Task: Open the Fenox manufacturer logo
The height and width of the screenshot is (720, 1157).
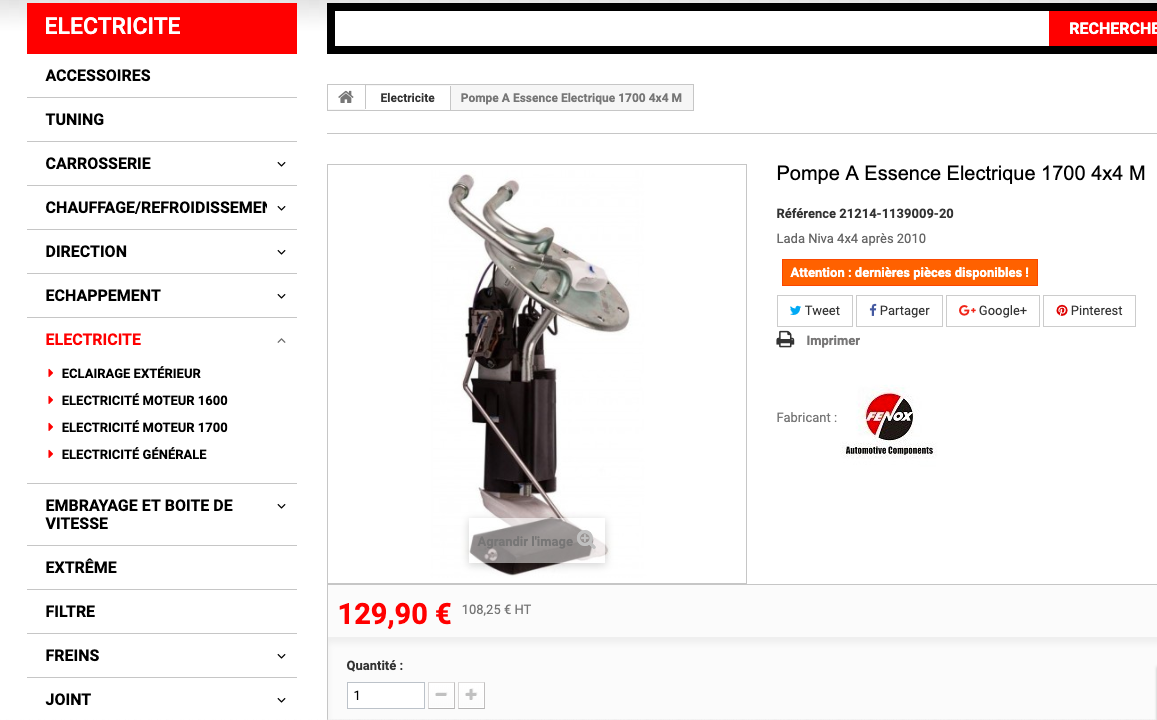Action: 889,423
